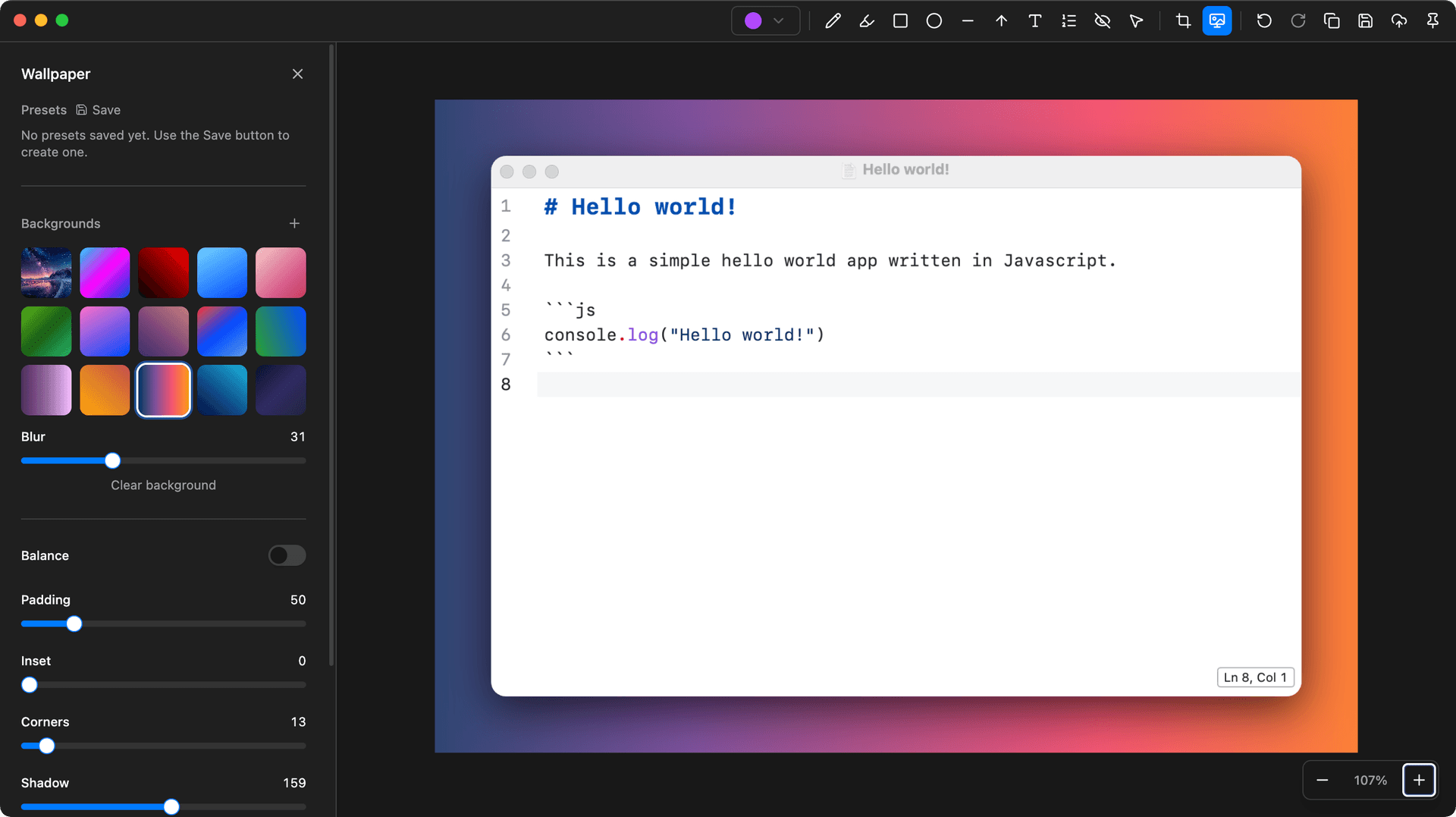Toggle the wallpaper background tool

pyautogui.click(x=1216, y=21)
